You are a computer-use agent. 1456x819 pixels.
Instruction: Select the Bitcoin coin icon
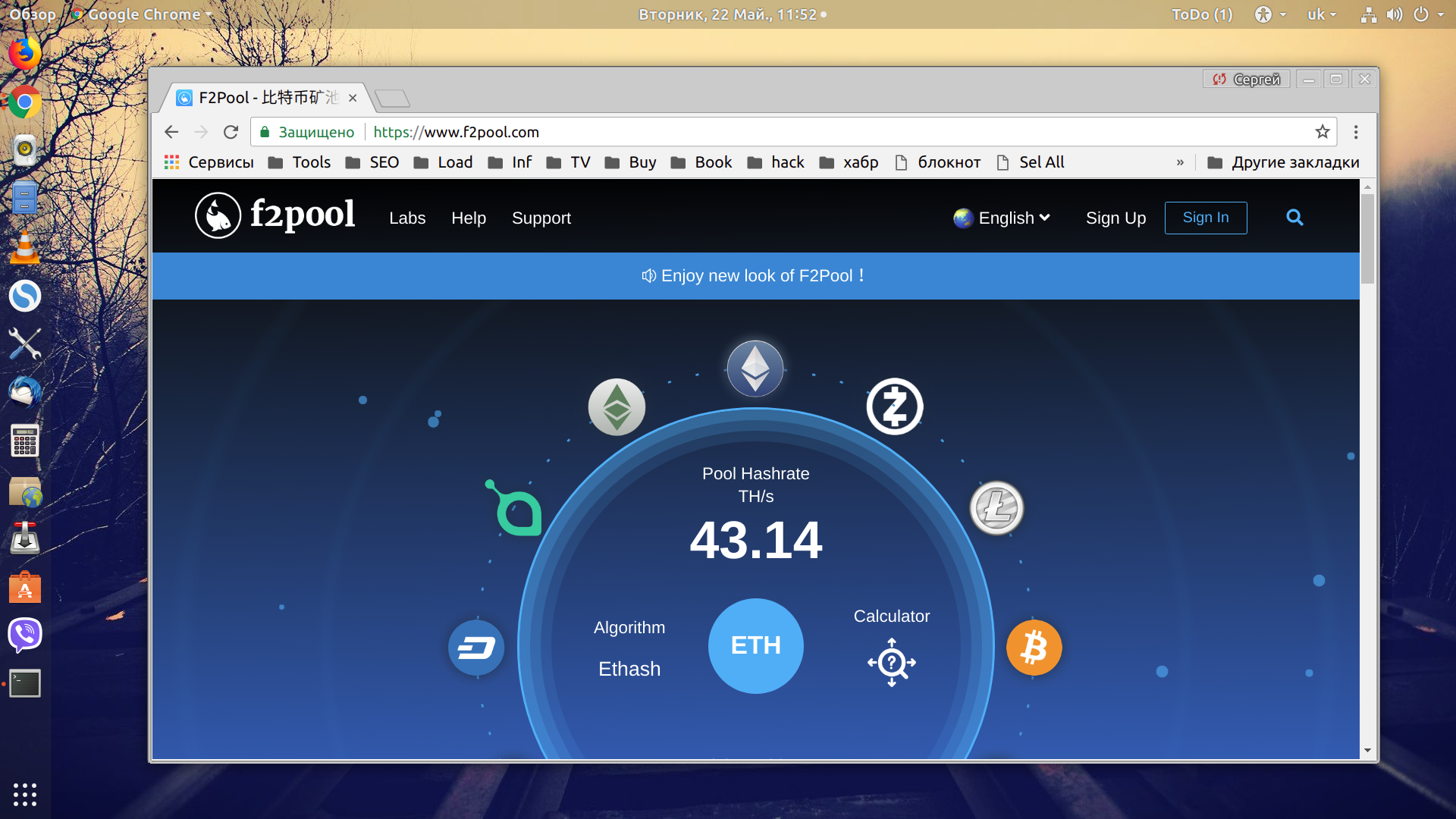[1034, 648]
